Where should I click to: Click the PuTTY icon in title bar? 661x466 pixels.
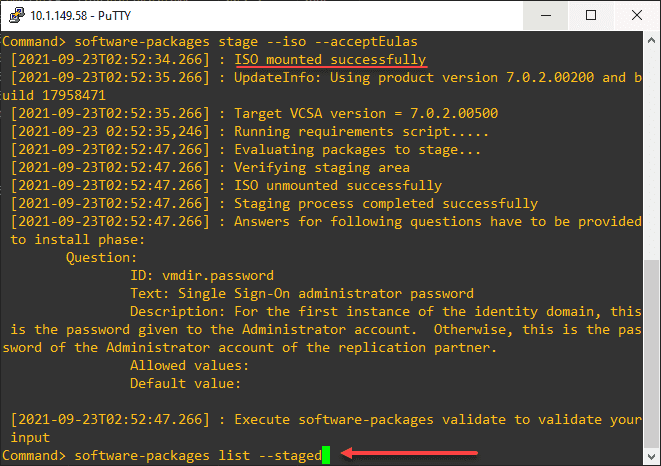pos(14,16)
